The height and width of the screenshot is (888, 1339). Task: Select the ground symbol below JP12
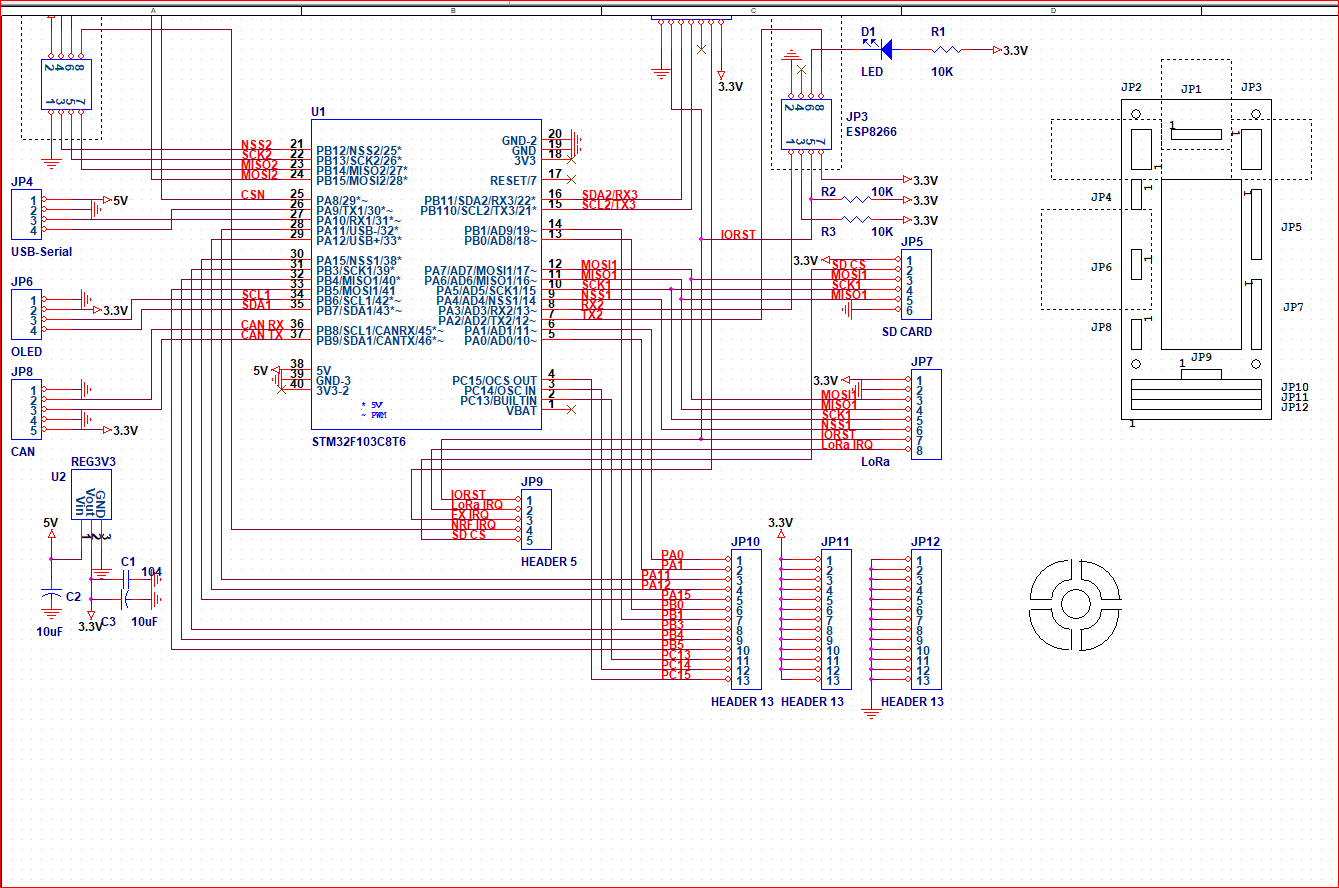pyautogui.click(x=871, y=714)
